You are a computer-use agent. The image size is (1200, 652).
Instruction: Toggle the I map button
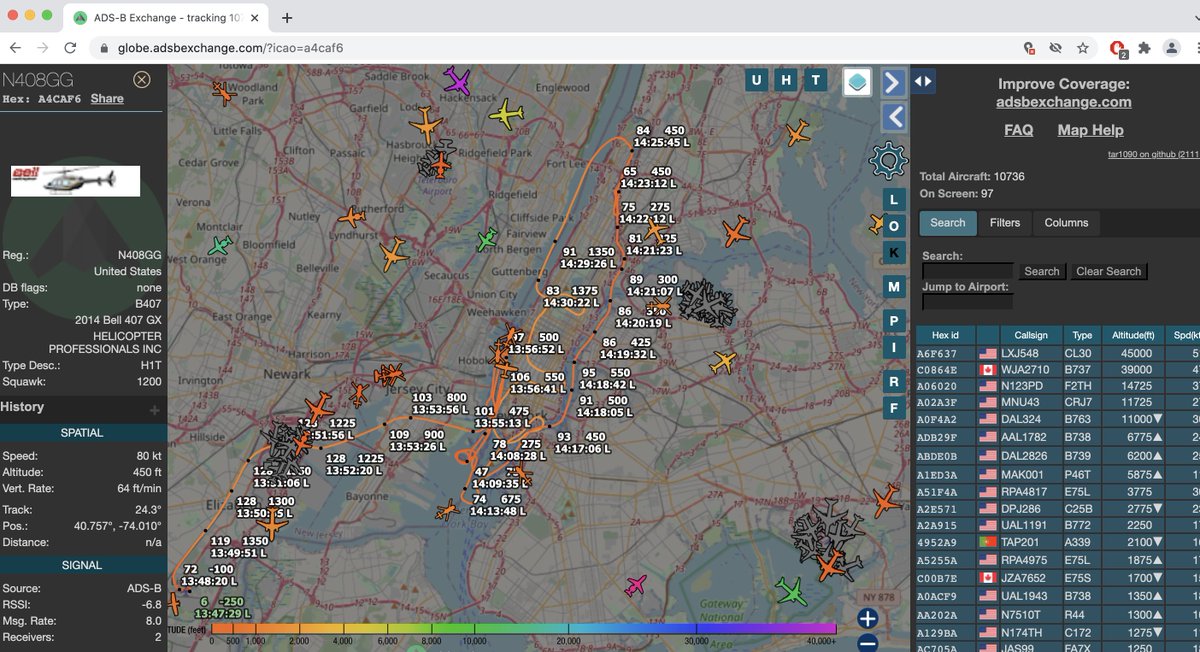coord(894,347)
